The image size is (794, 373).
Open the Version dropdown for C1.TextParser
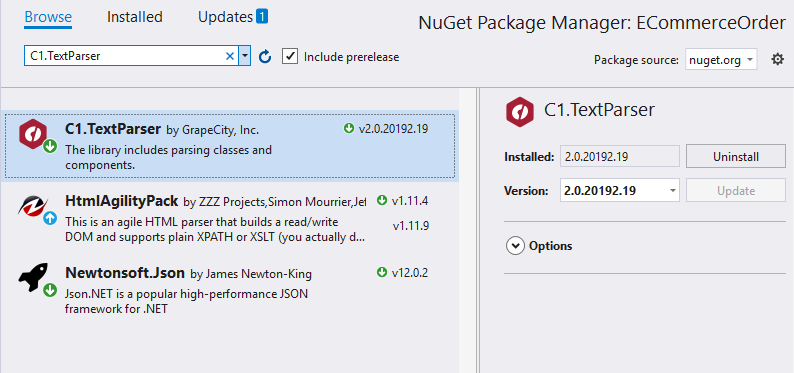pyautogui.click(x=620, y=191)
